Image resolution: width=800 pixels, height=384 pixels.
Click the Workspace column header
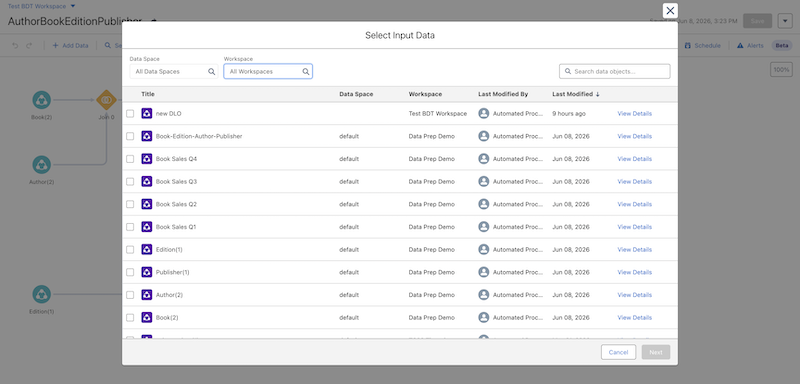click(x=425, y=94)
